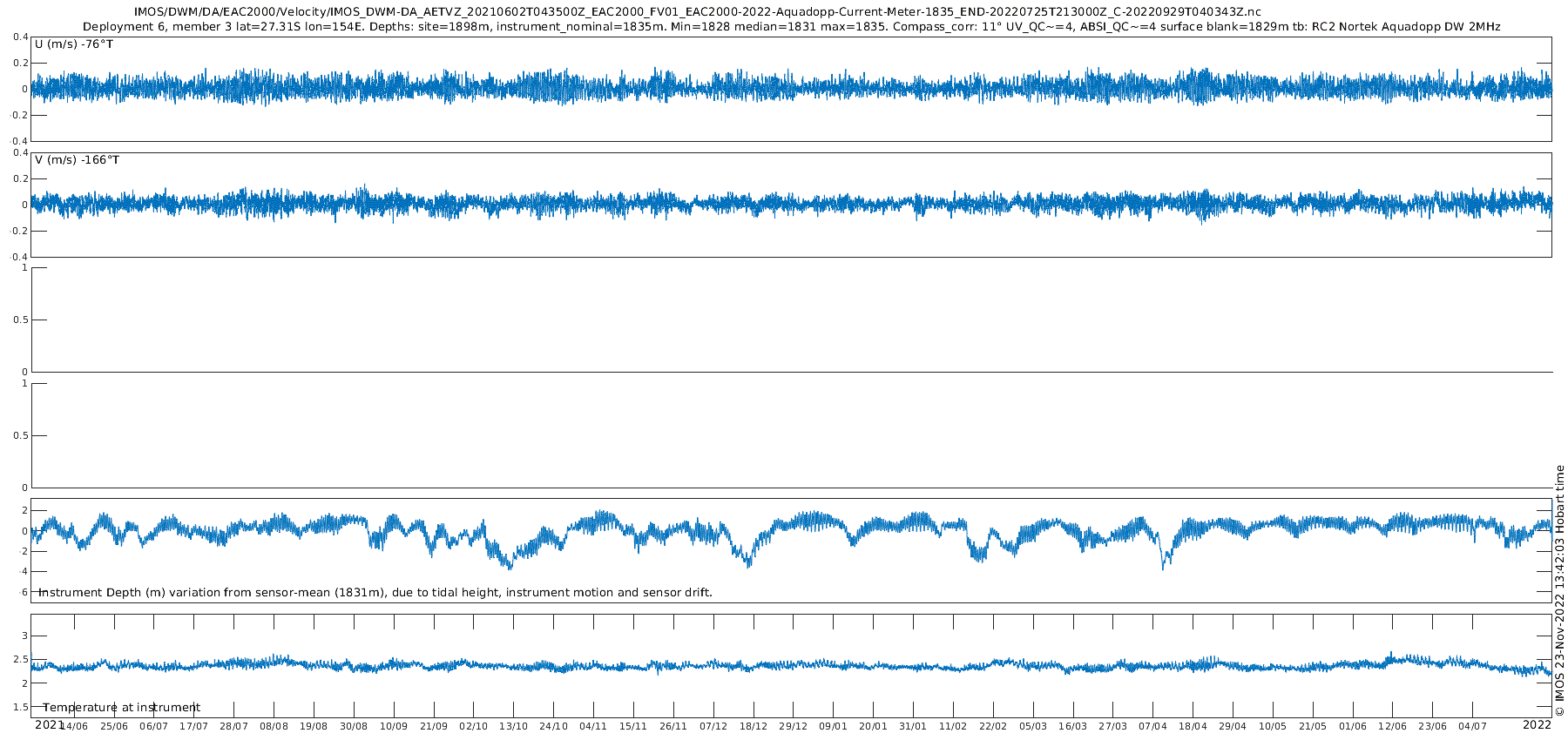Image resolution: width=1568 pixels, height=740 pixels.
Task: Click the '07/04' date tick label
Action: pos(1153,726)
